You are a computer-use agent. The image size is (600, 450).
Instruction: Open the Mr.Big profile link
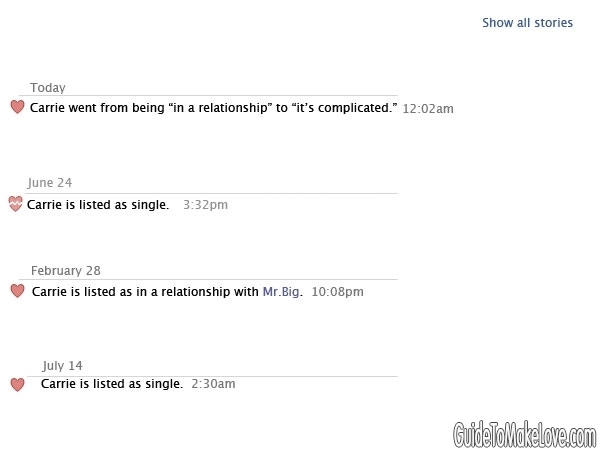tap(281, 292)
